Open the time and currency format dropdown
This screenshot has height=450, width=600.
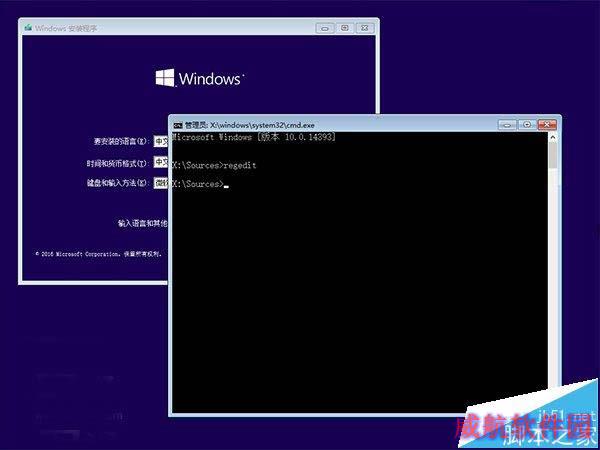(161, 162)
